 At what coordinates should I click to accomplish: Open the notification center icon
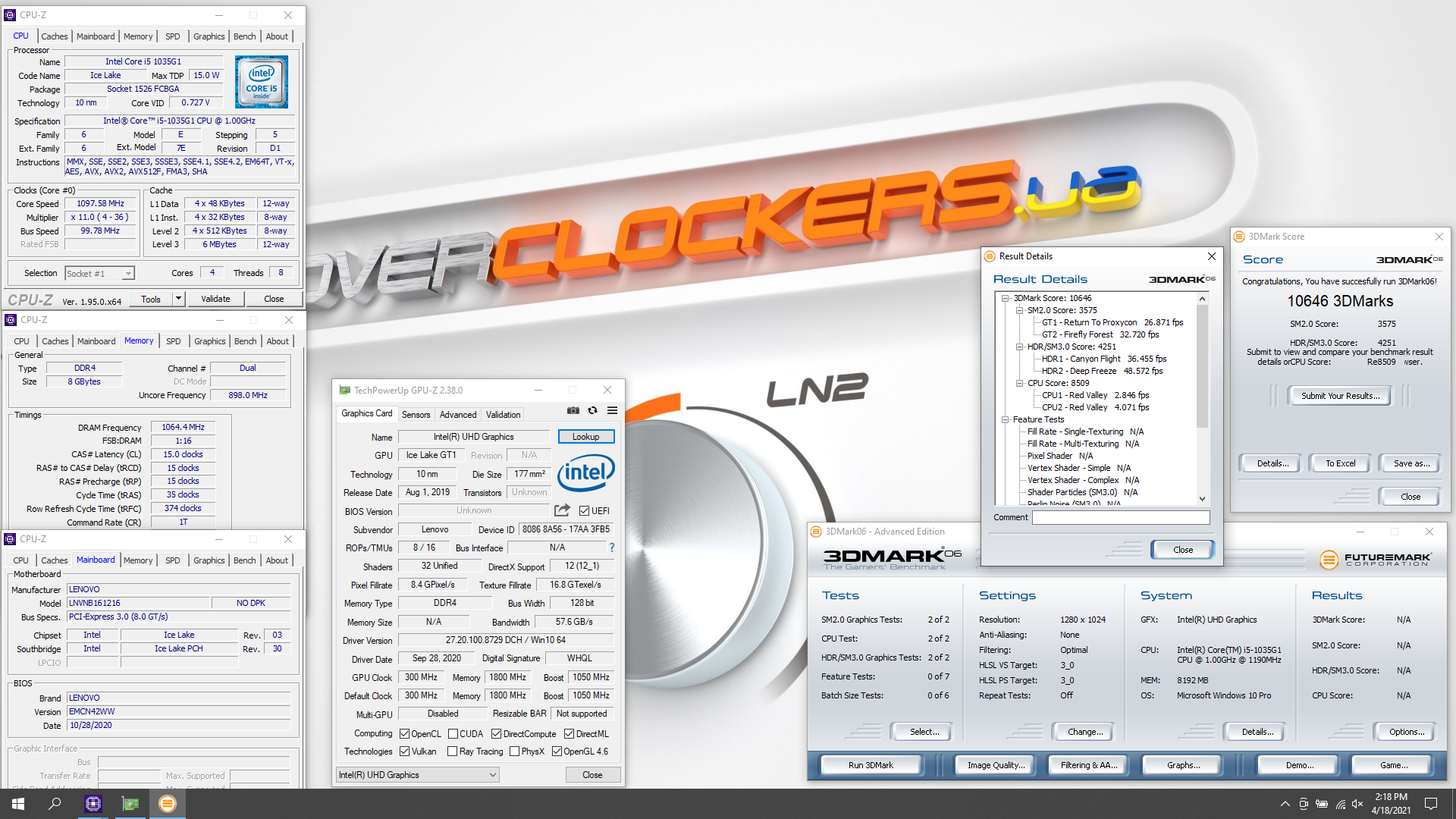click(x=1431, y=804)
